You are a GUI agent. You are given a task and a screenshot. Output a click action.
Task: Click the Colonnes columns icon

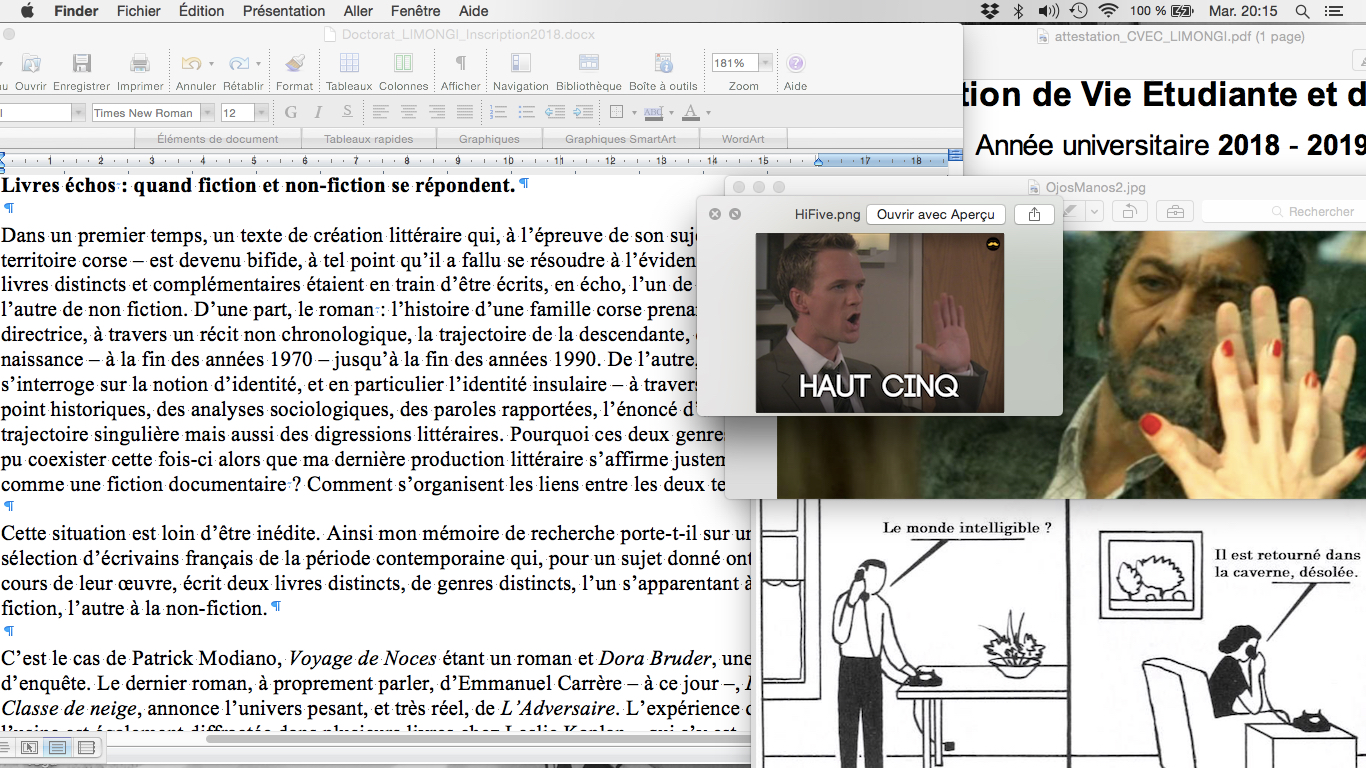click(x=403, y=64)
